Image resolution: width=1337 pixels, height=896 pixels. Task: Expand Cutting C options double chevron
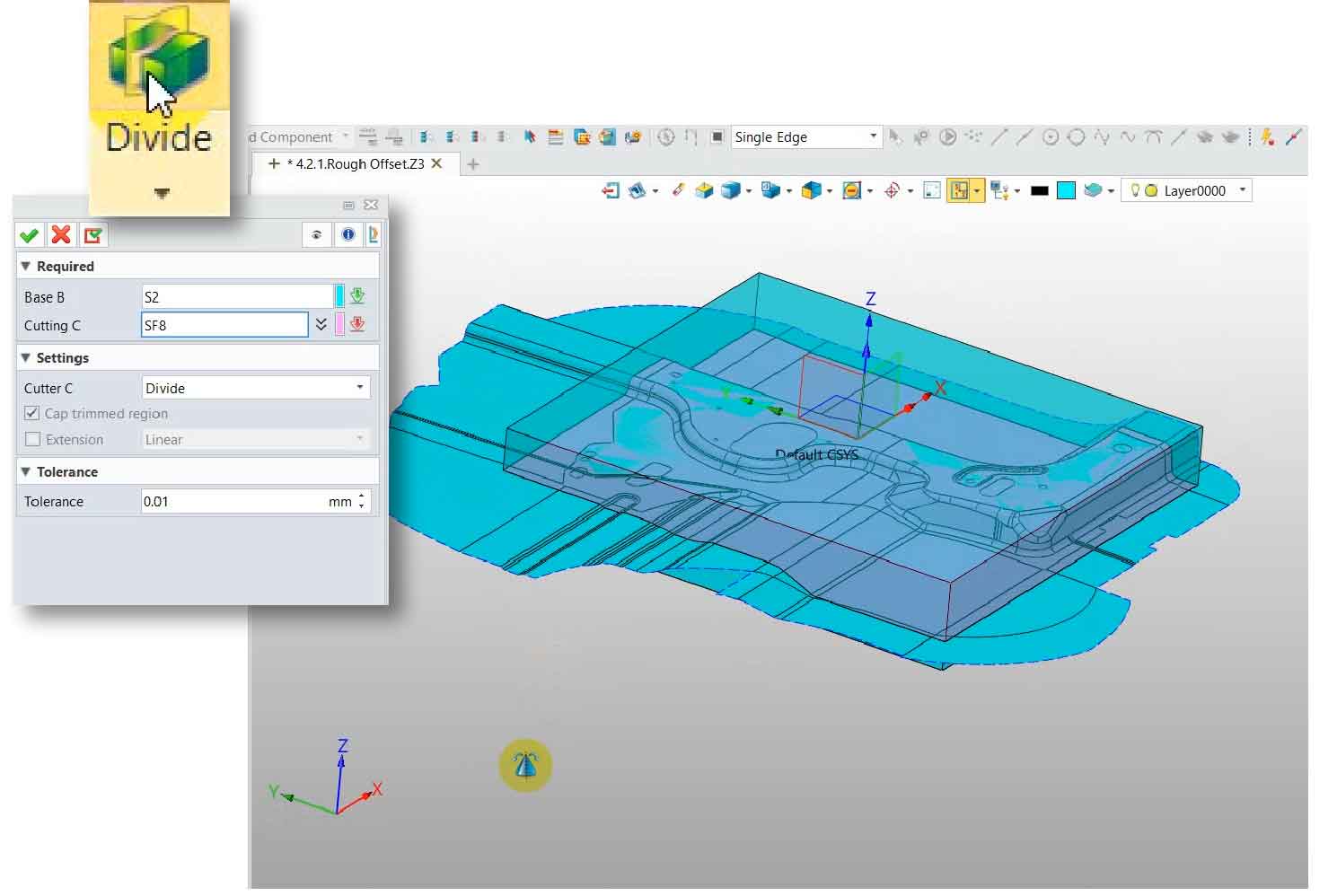pos(321,325)
